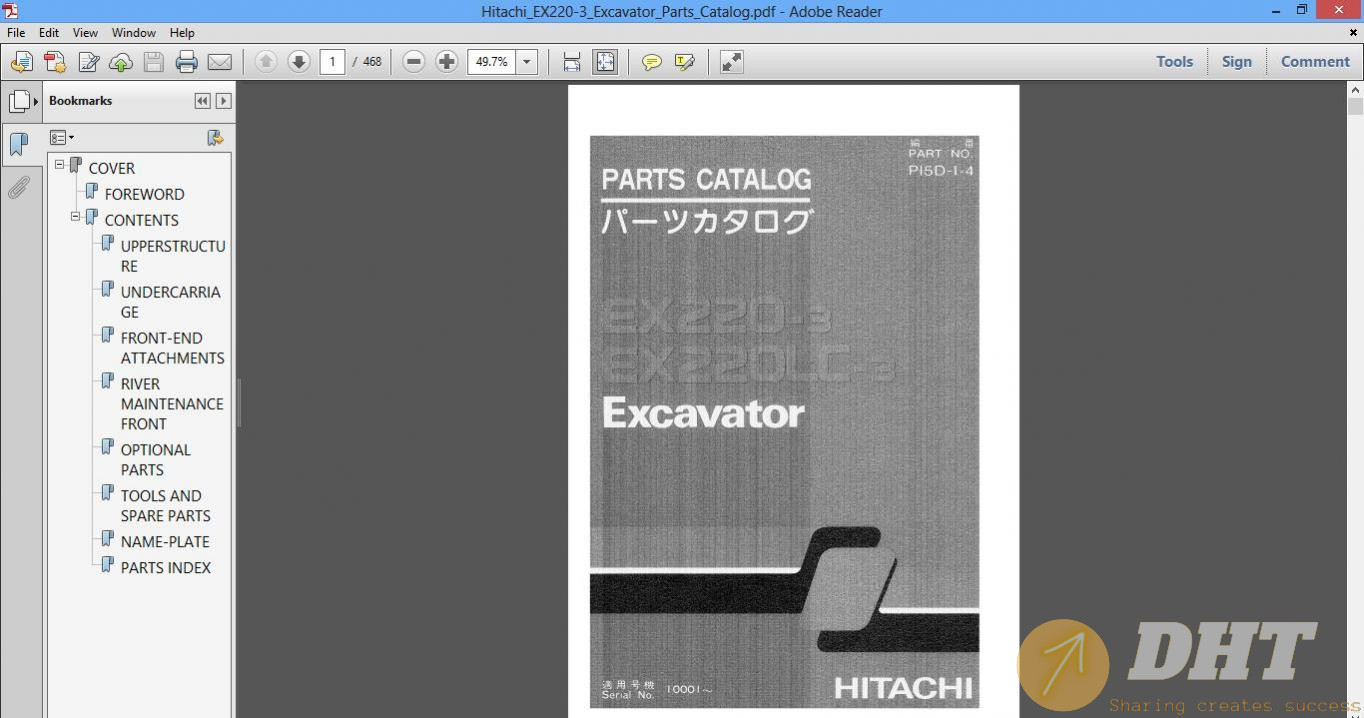Screen dimensions: 1364x718
Task: Open the RIVER MAINTENANCE FRONT bookmark
Action: tap(172, 404)
